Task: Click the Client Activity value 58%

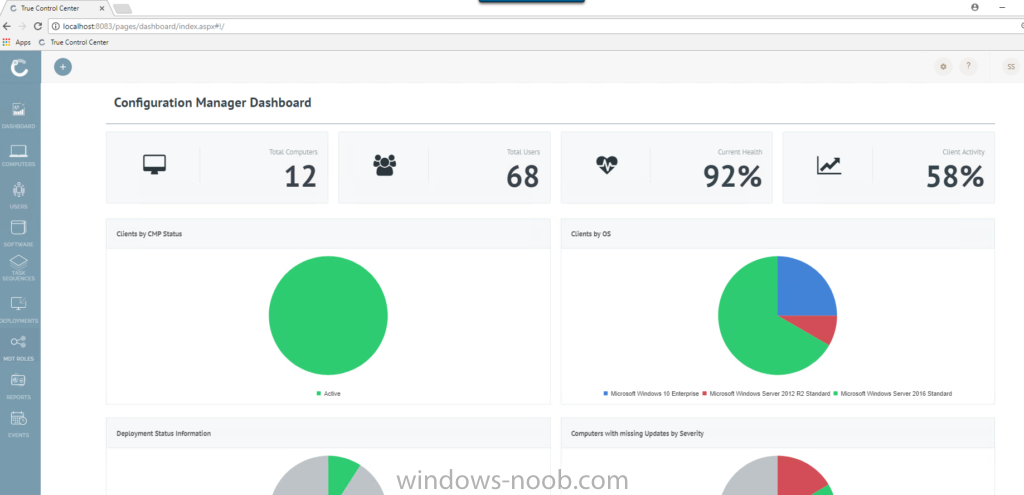Action: click(955, 177)
